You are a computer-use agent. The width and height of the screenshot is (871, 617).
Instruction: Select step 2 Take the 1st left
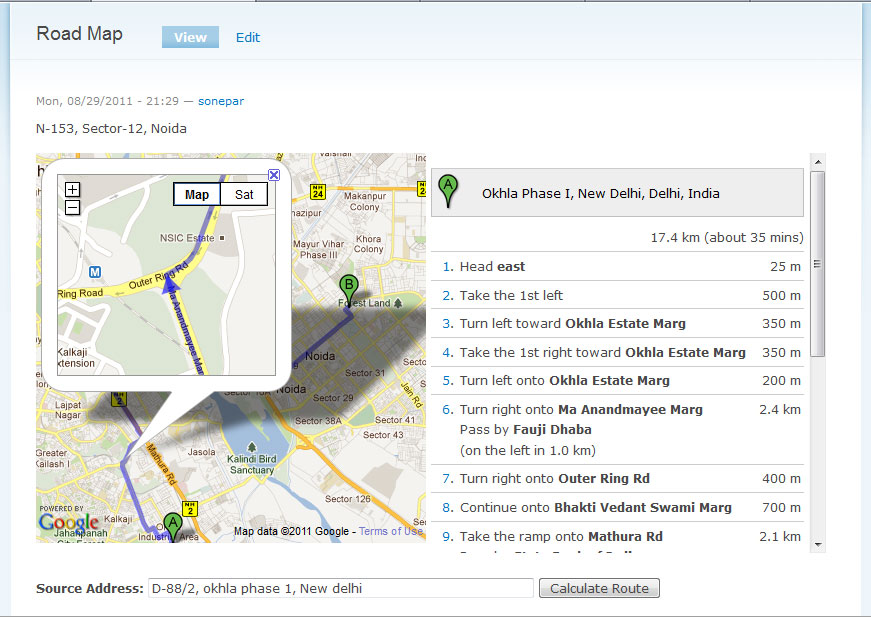617,295
